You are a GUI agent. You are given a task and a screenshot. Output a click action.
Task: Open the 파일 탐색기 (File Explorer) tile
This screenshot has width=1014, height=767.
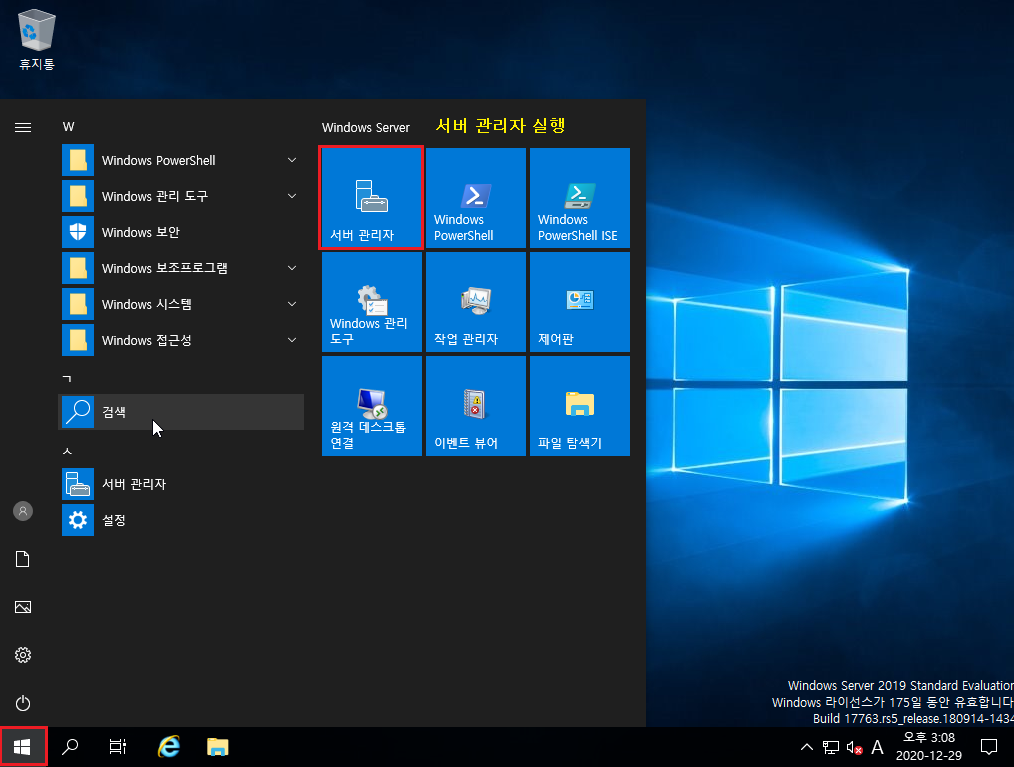point(579,405)
